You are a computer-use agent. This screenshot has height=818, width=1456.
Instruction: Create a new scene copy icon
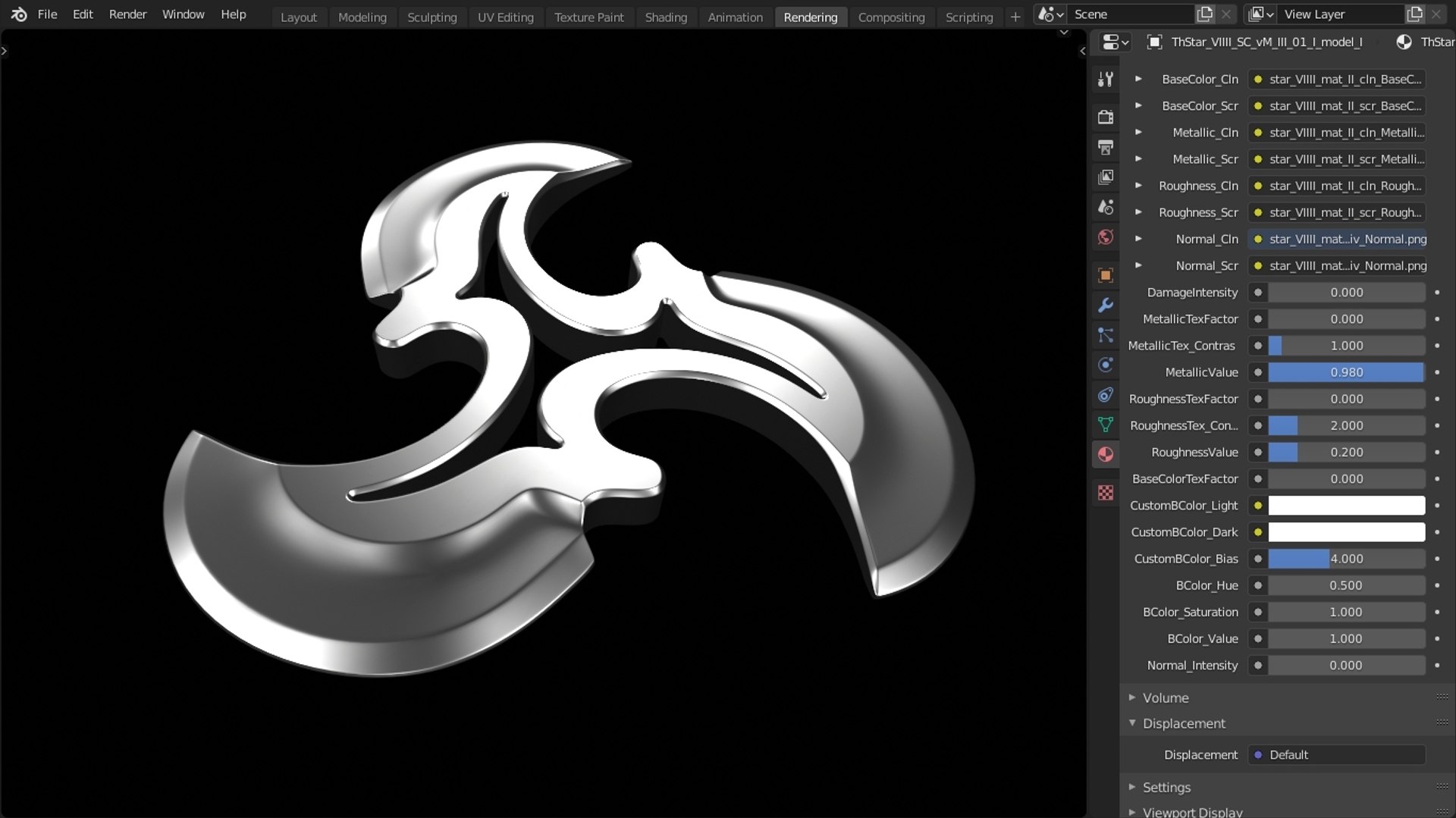point(1204,14)
